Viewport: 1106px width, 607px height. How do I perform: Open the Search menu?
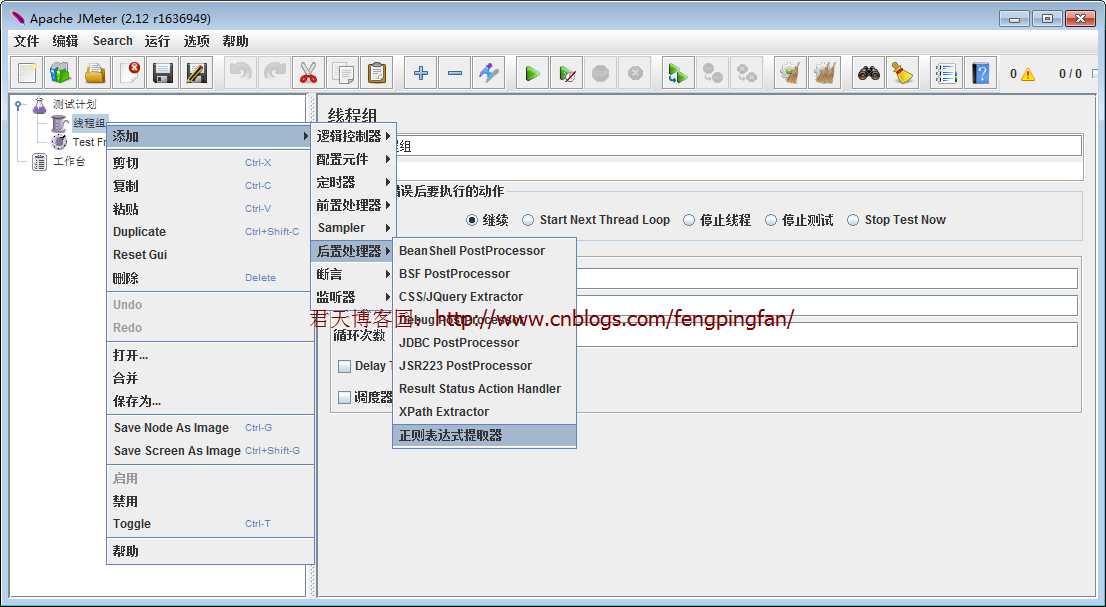113,41
